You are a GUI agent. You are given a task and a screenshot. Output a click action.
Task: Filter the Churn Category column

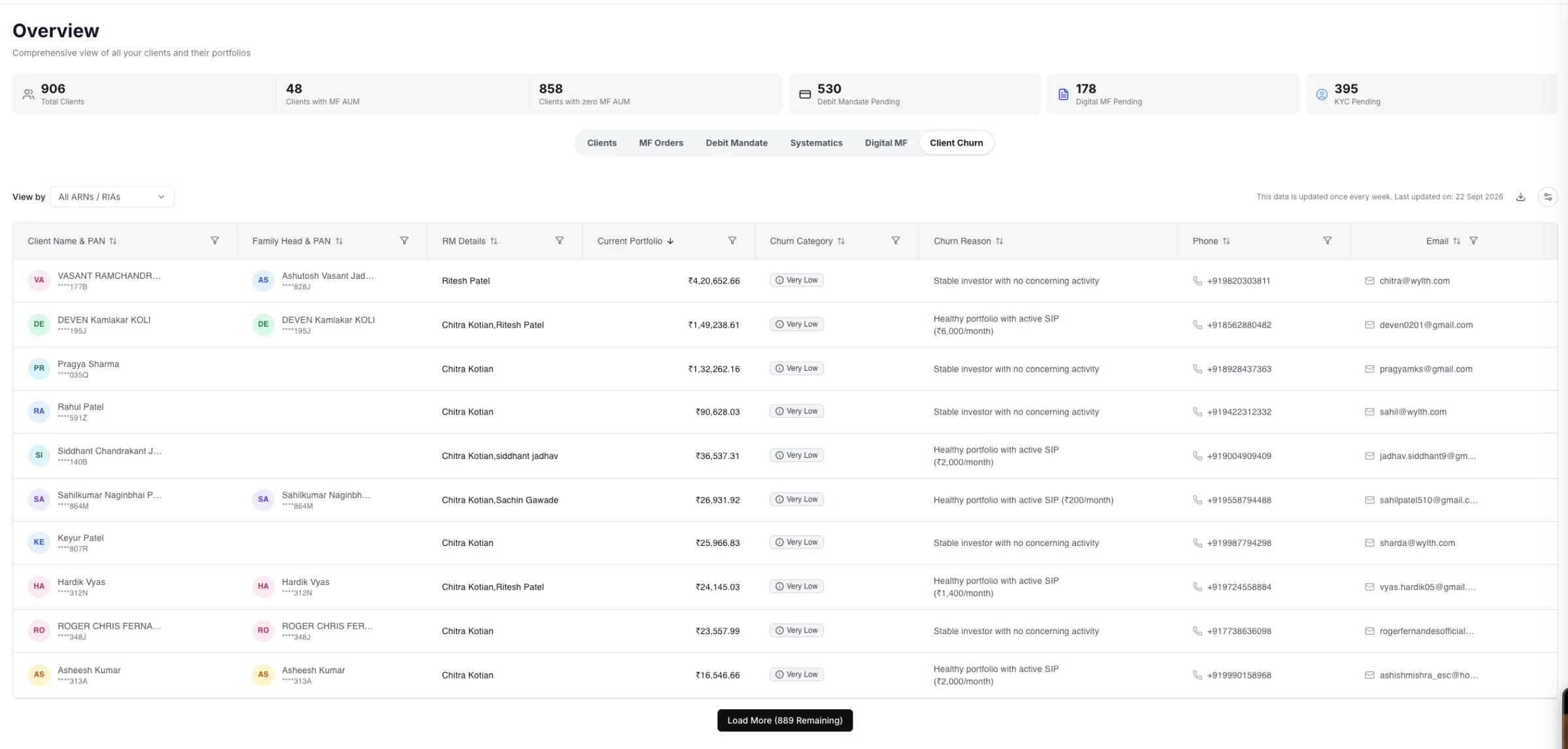tap(896, 241)
